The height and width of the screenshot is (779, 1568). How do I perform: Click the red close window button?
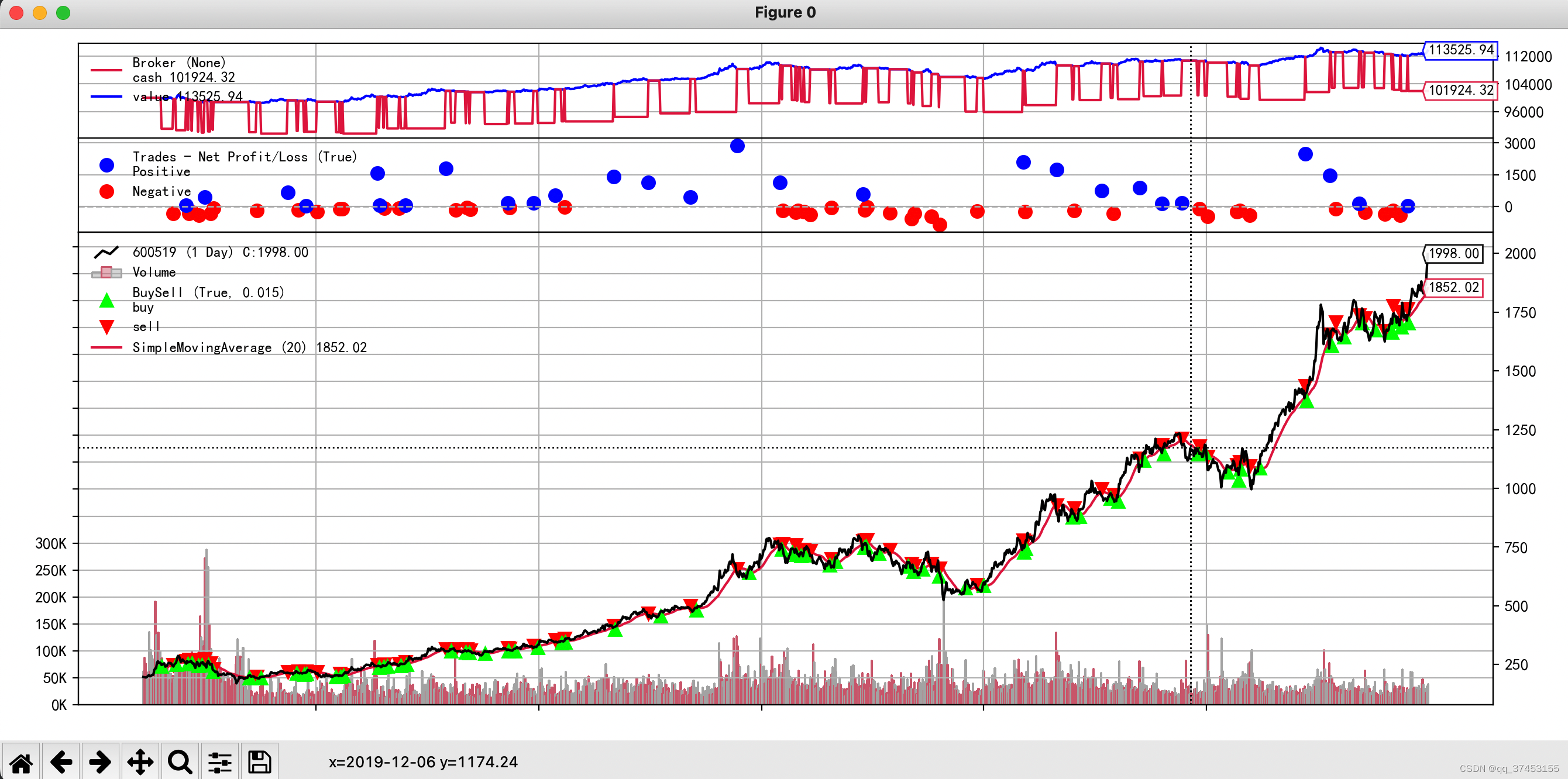pos(16,12)
